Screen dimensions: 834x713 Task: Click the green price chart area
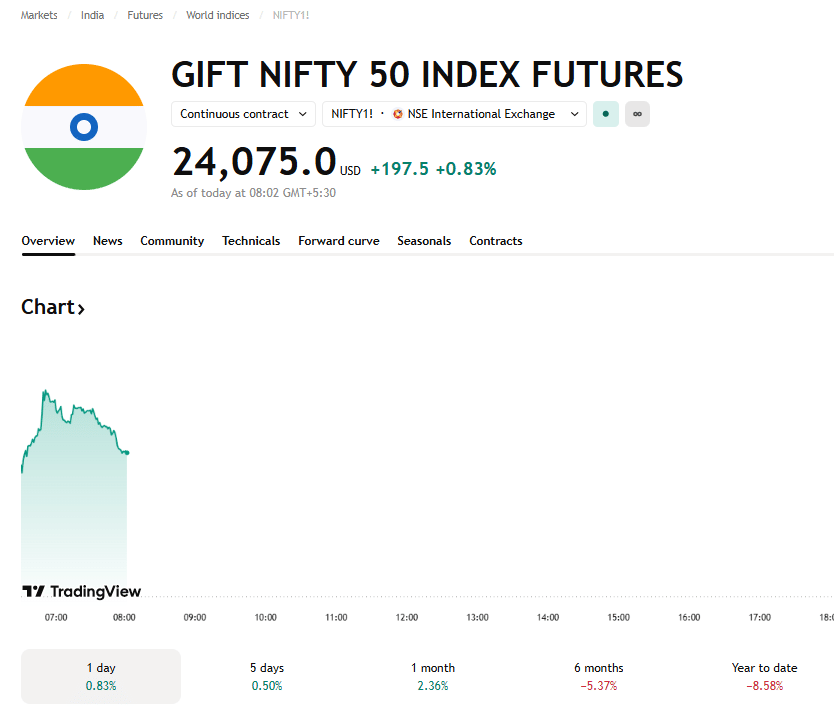[x=75, y=500]
